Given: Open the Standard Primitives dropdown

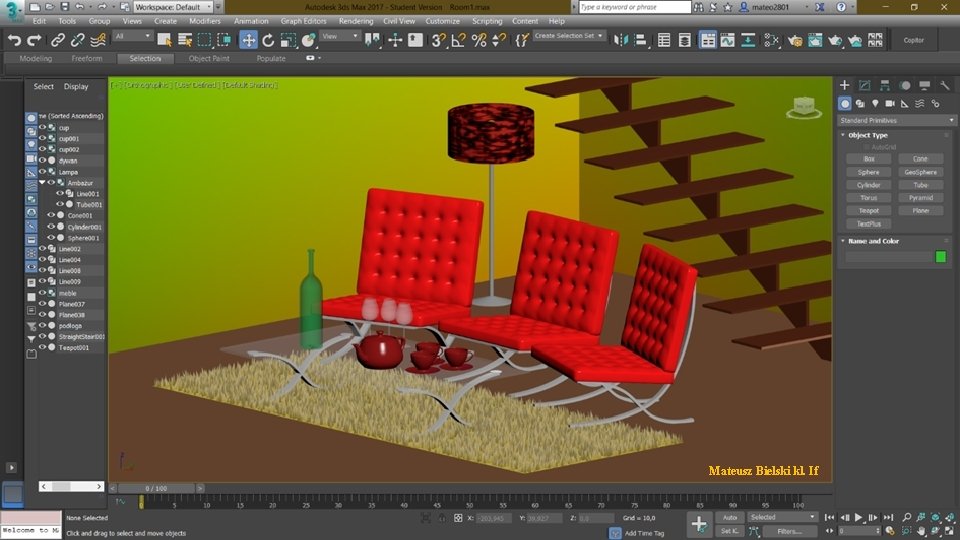Looking at the screenshot, I should pos(896,121).
